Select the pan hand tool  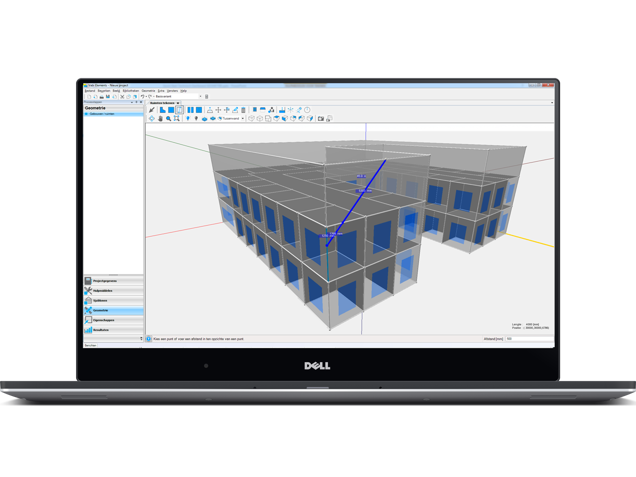click(x=160, y=118)
